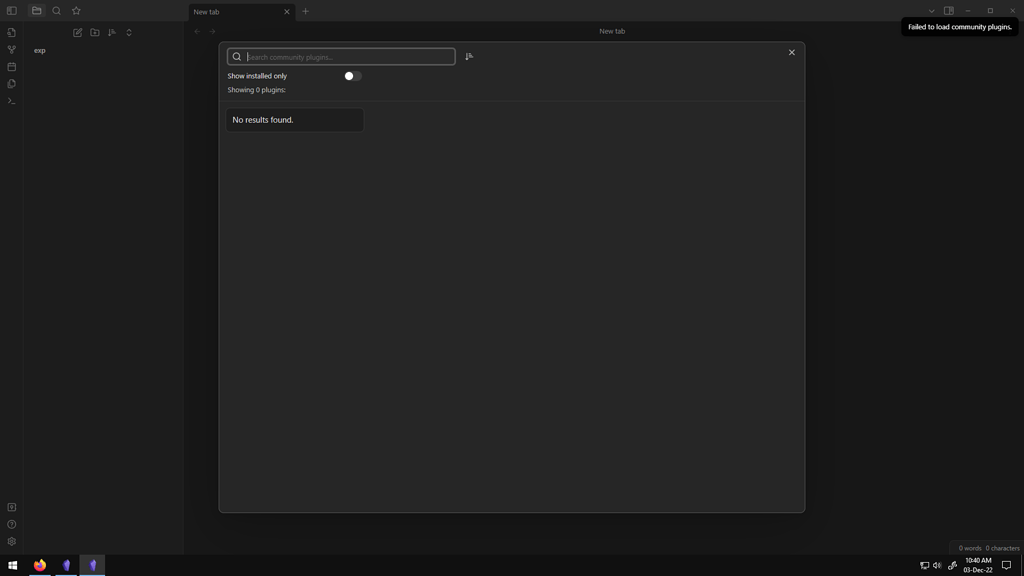Screen dimensions: 1024x576
Task: Create a new folder icon
Action: [x=95, y=33]
